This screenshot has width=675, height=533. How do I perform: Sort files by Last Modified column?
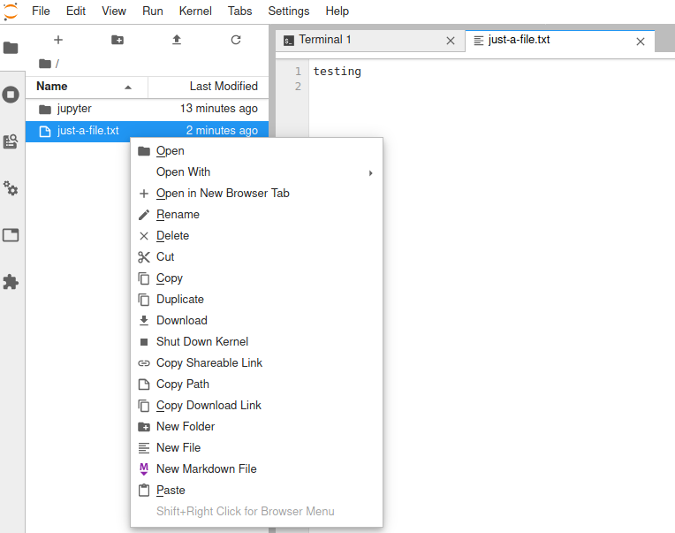coord(208,87)
